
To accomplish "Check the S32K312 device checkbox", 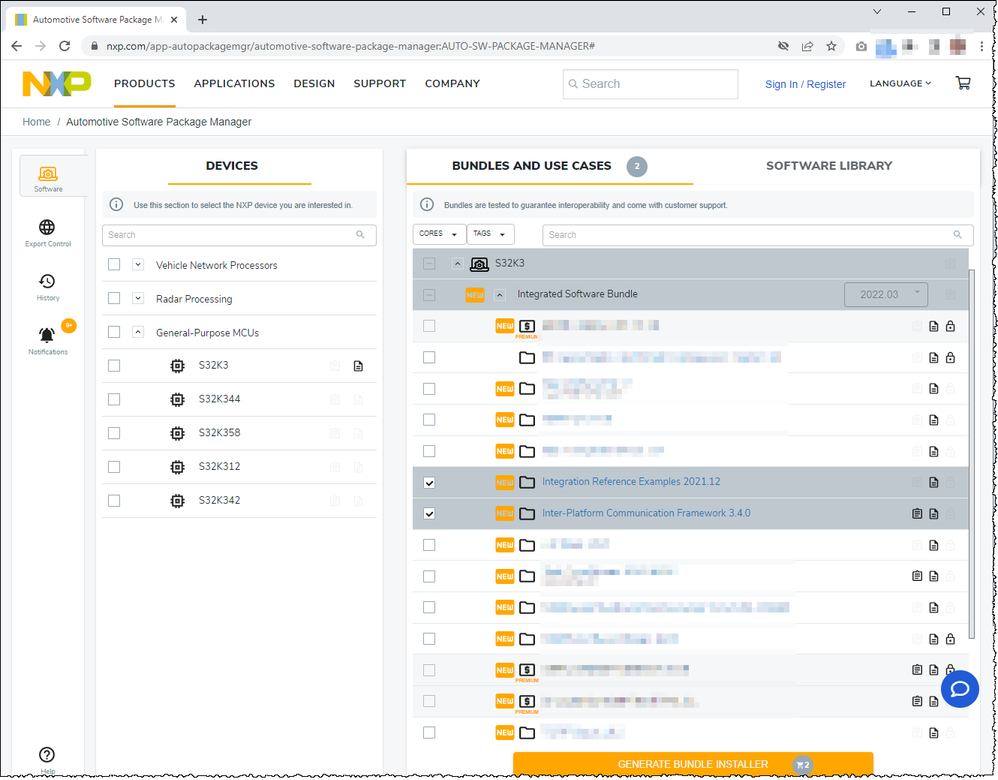I will tap(114, 467).
